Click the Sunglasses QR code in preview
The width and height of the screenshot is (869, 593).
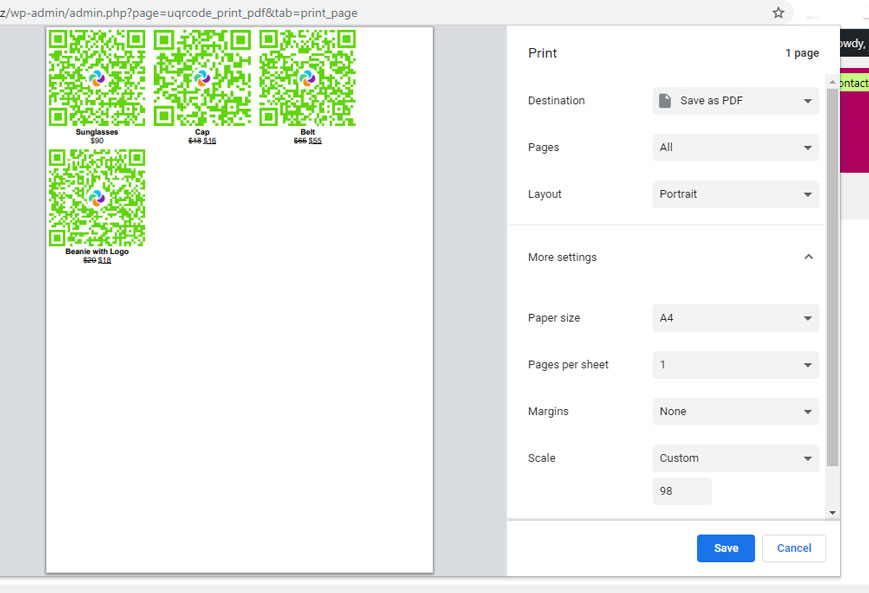97,78
